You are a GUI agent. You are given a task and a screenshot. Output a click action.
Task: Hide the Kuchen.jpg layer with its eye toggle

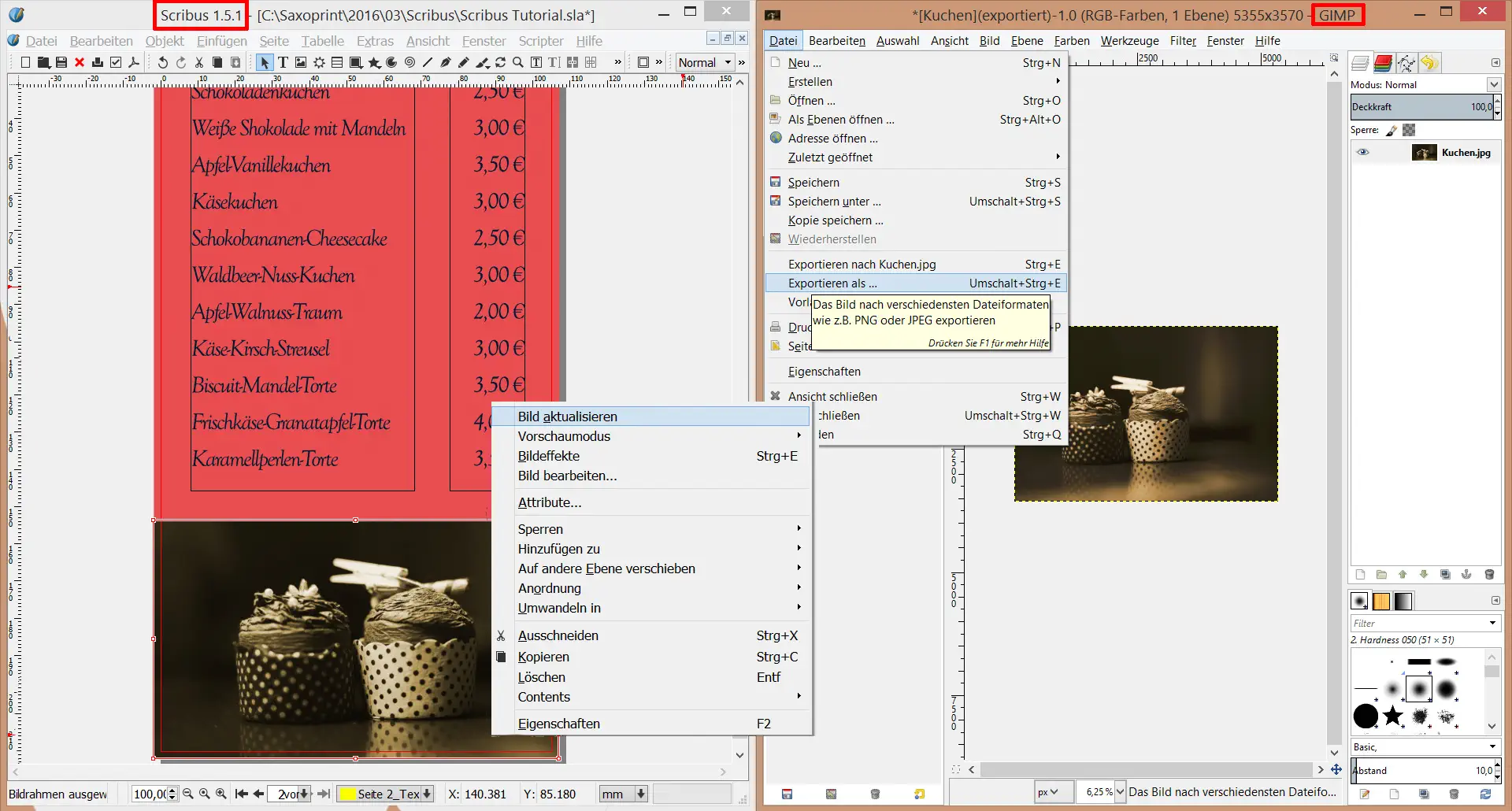point(1365,152)
